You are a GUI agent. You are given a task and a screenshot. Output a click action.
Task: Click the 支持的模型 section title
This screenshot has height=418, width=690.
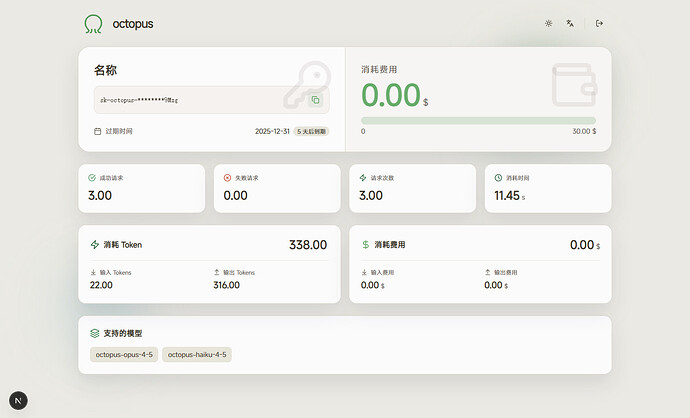click(x=123, y=334)
